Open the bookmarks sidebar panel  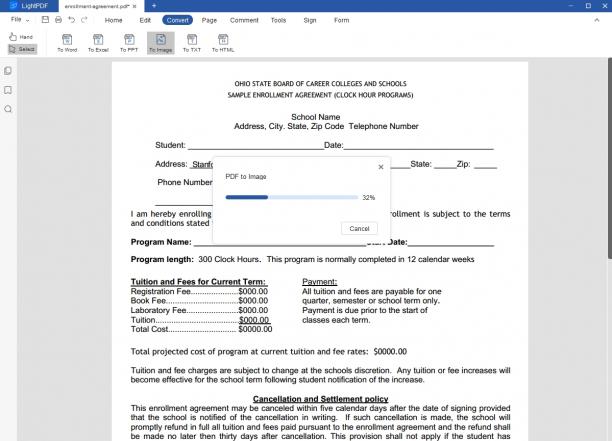(8, 90)
